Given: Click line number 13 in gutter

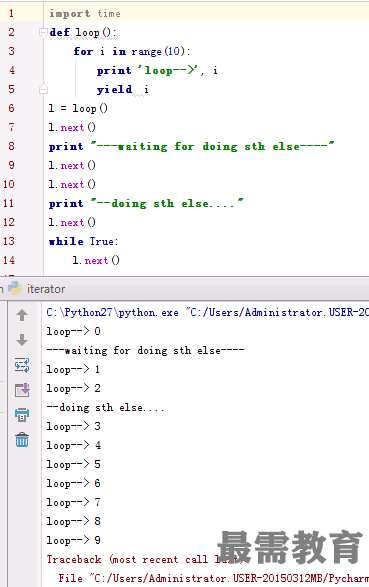Looking at the screenshot, I should point(9,241).
